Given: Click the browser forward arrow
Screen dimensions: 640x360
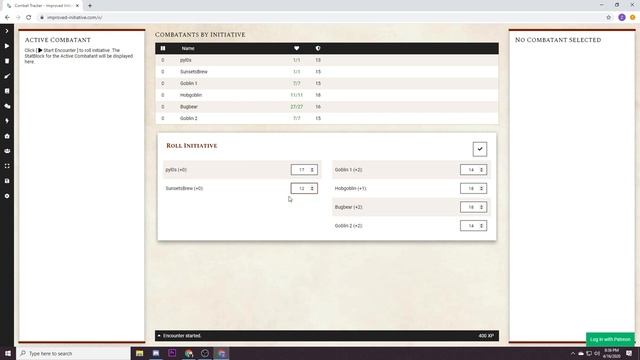Looking at the screenshot, I should [x=18, y=18].
